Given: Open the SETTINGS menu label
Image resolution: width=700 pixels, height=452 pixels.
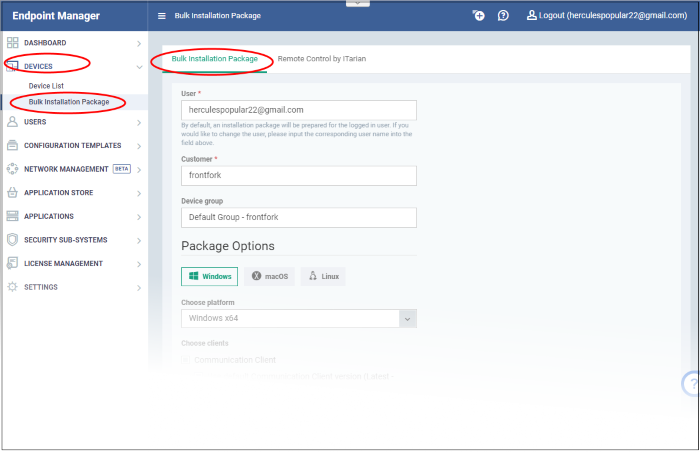Looking at the screenshot, I should tap(41, 287).
